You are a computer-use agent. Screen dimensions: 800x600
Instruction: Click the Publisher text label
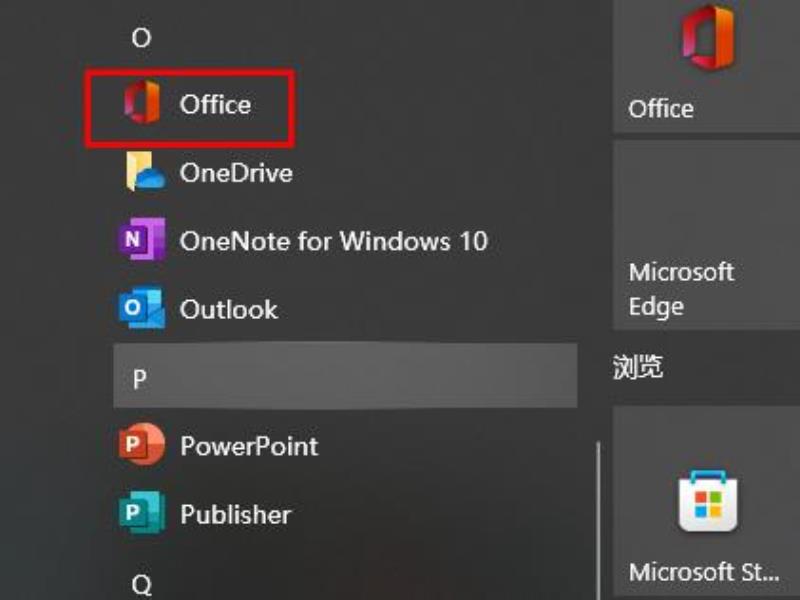pyautogui.click(x=235, y=514)
